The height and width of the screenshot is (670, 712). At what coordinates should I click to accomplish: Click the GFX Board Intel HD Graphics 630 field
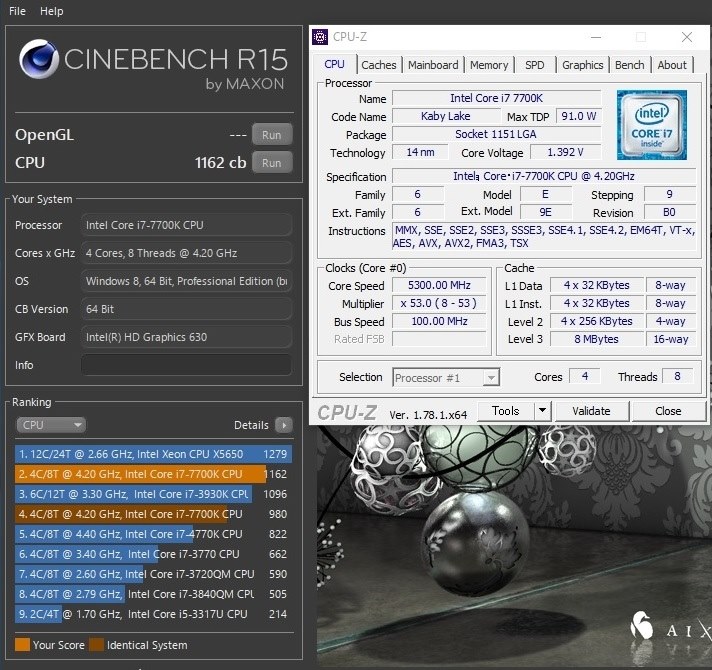(186, 337)
